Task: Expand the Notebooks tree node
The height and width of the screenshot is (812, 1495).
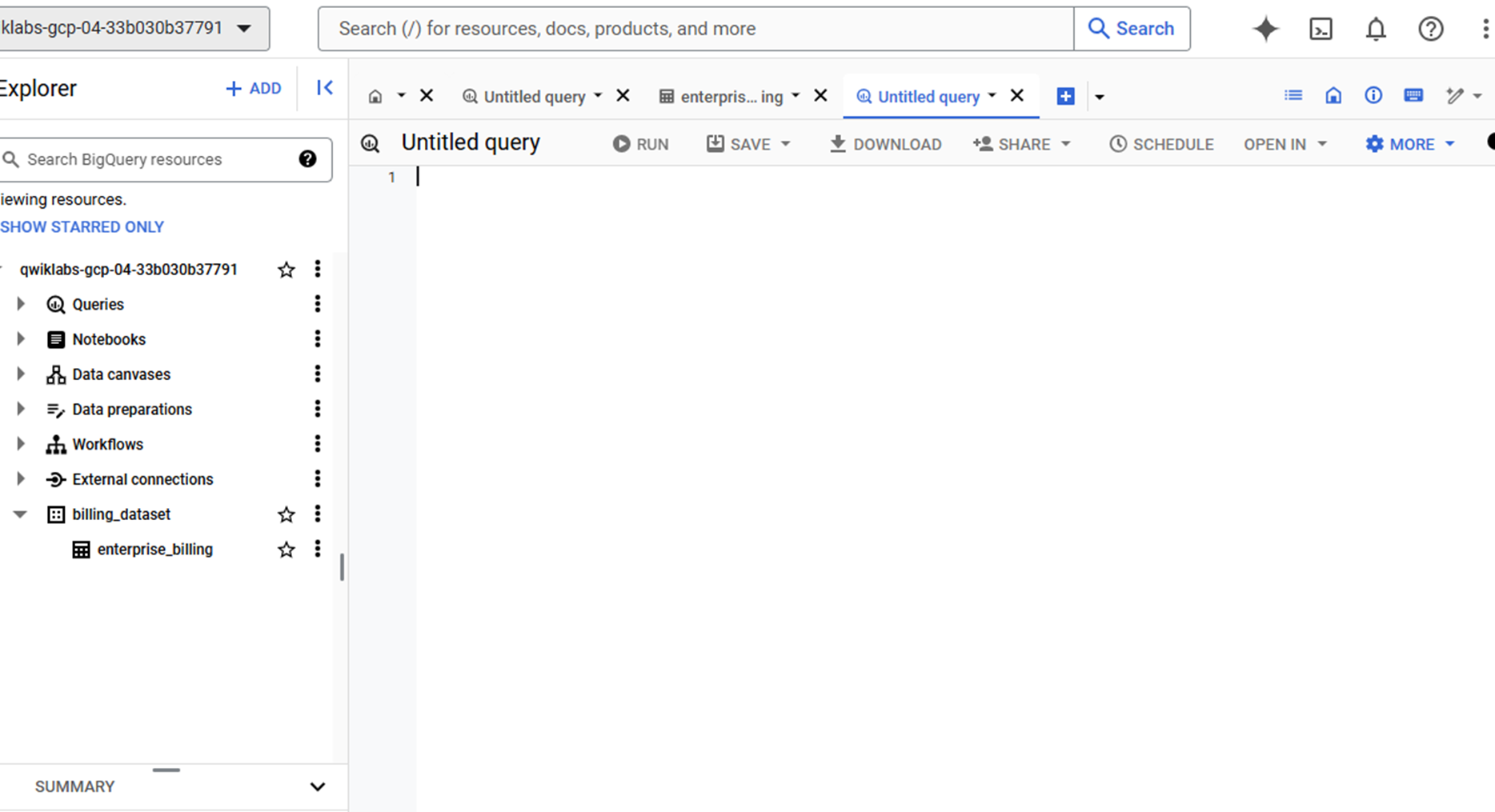Action: [21, 339]
